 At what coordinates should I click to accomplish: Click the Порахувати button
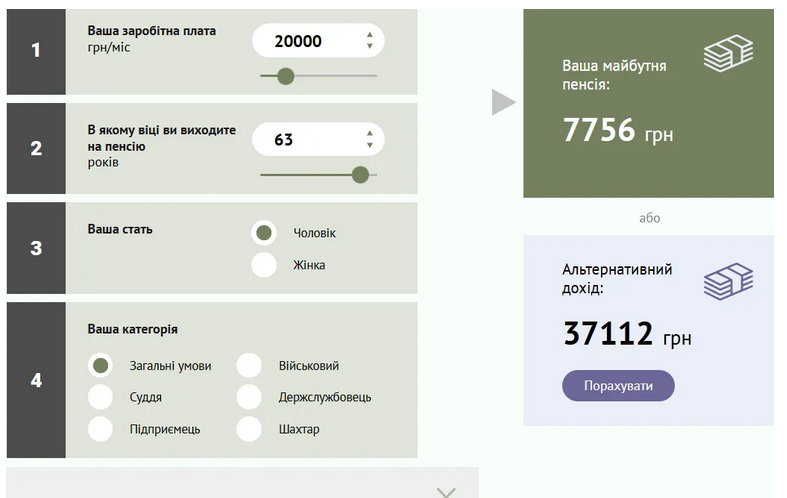click(x=618, y=386)
